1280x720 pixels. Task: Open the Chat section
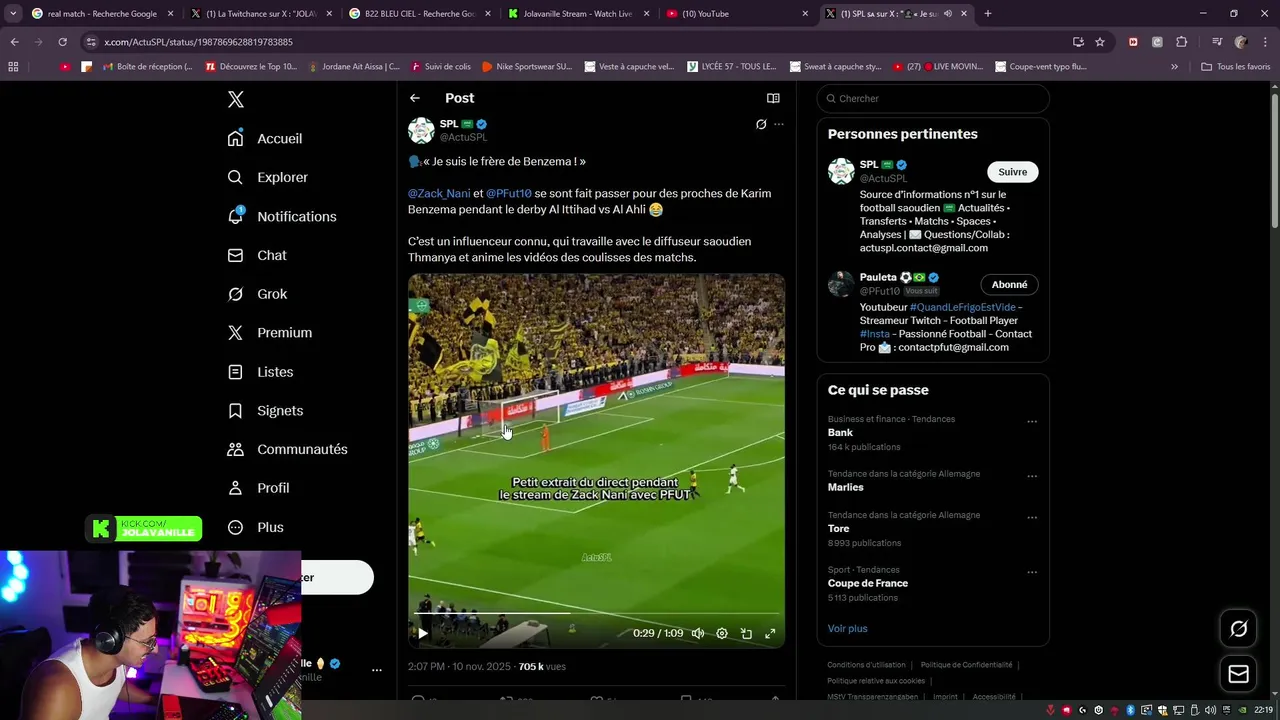coord(257,255)
